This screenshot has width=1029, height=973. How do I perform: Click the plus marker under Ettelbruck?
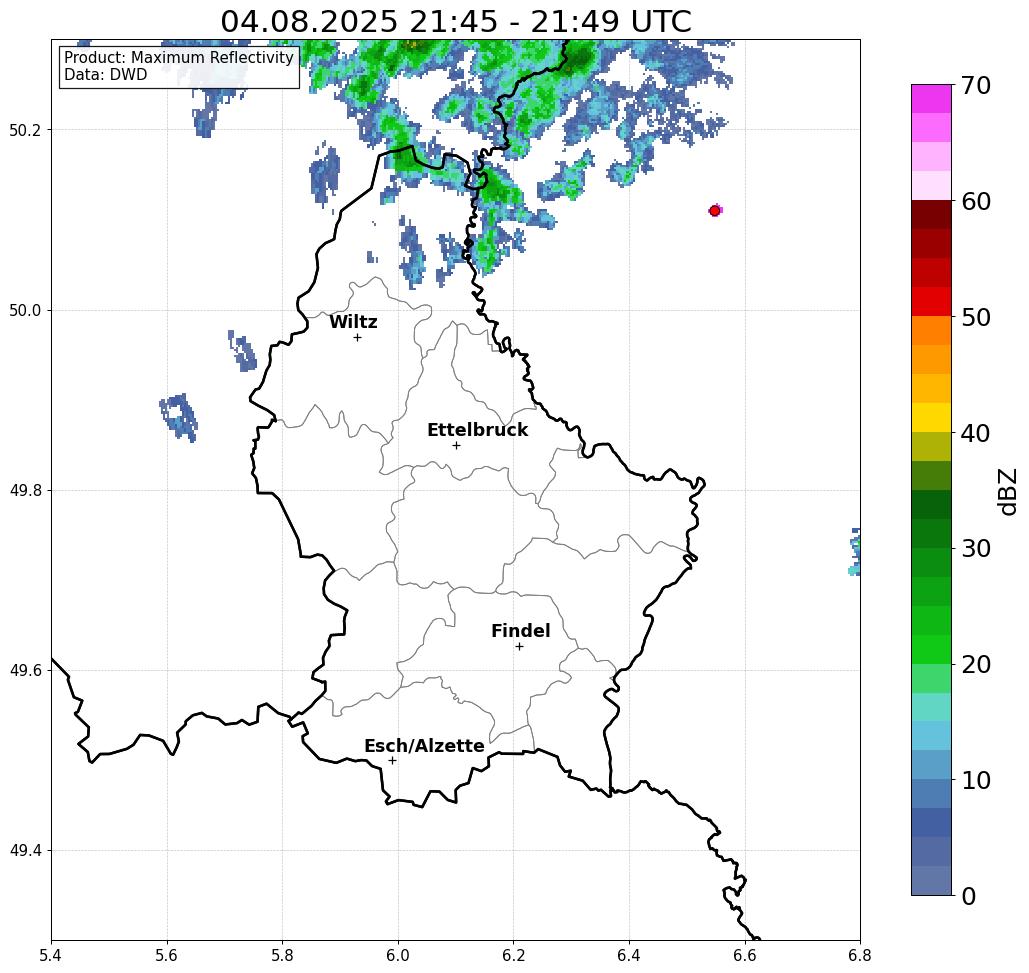tap(456, 445)
